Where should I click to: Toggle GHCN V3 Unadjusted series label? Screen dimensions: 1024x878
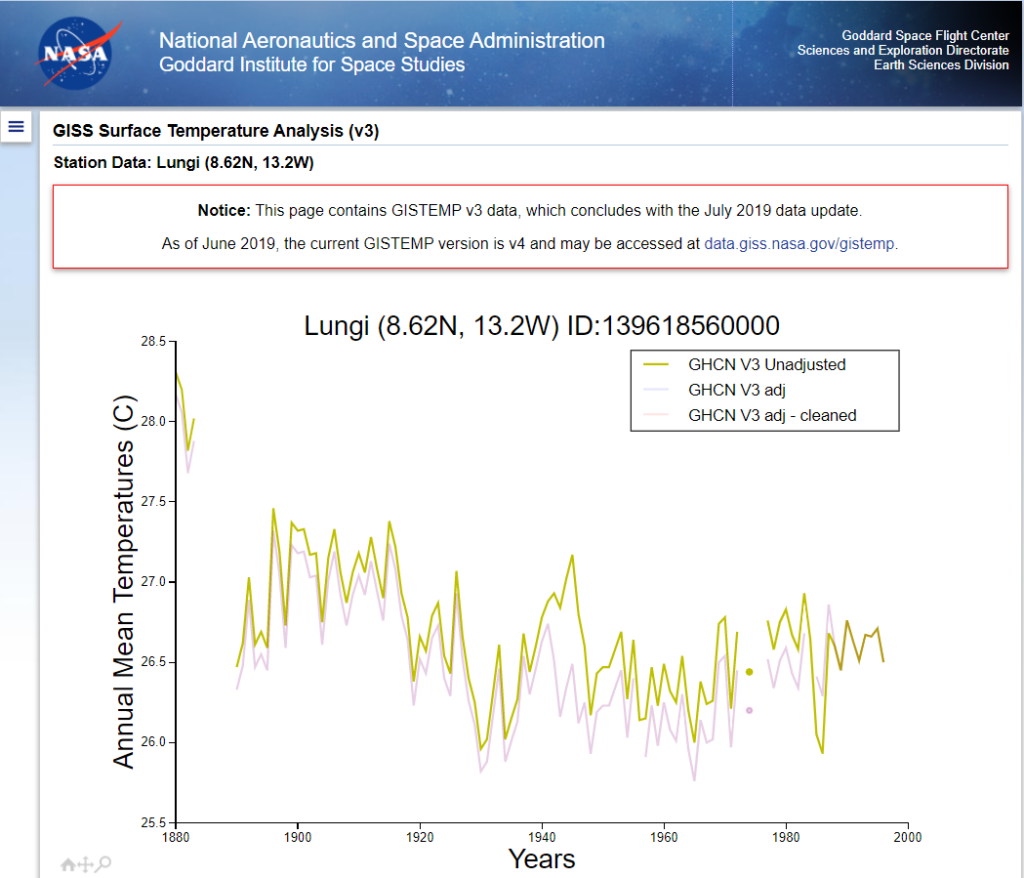tap(767, 365)
